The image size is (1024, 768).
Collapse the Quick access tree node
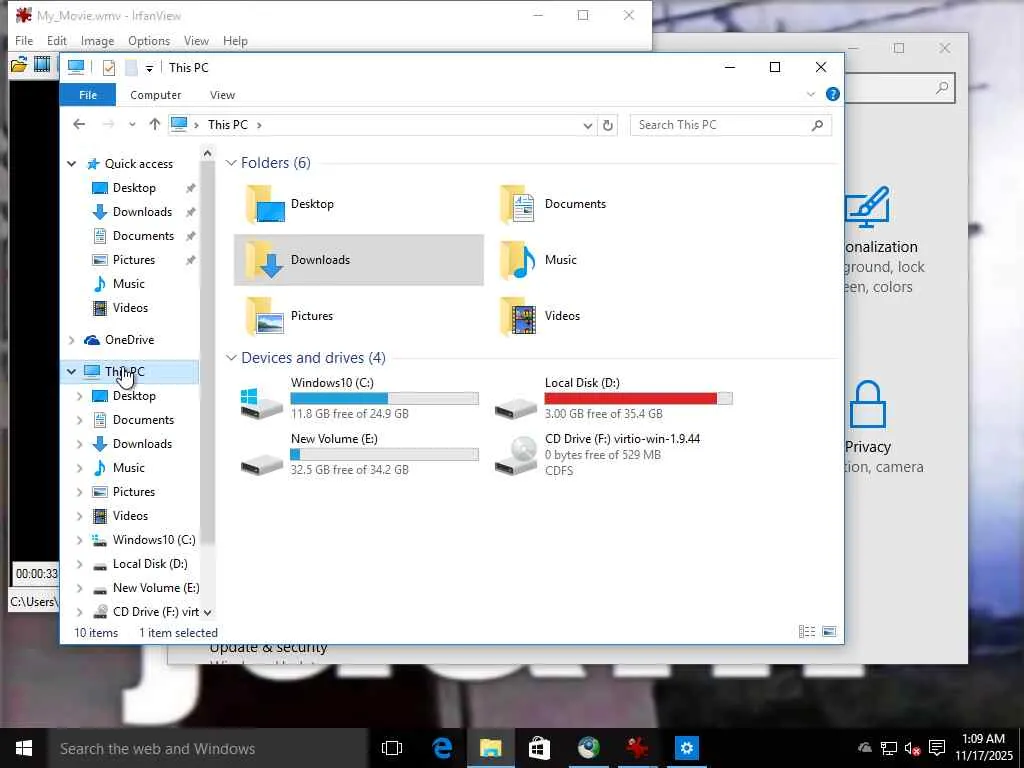pos(72,164)
